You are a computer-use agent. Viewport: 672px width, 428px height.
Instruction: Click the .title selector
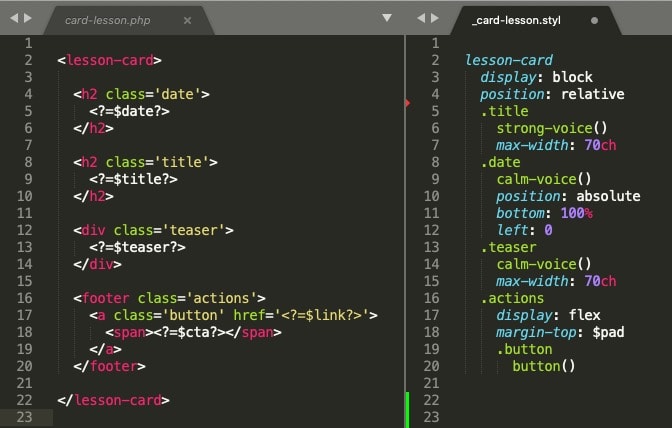tap(504, 111)
